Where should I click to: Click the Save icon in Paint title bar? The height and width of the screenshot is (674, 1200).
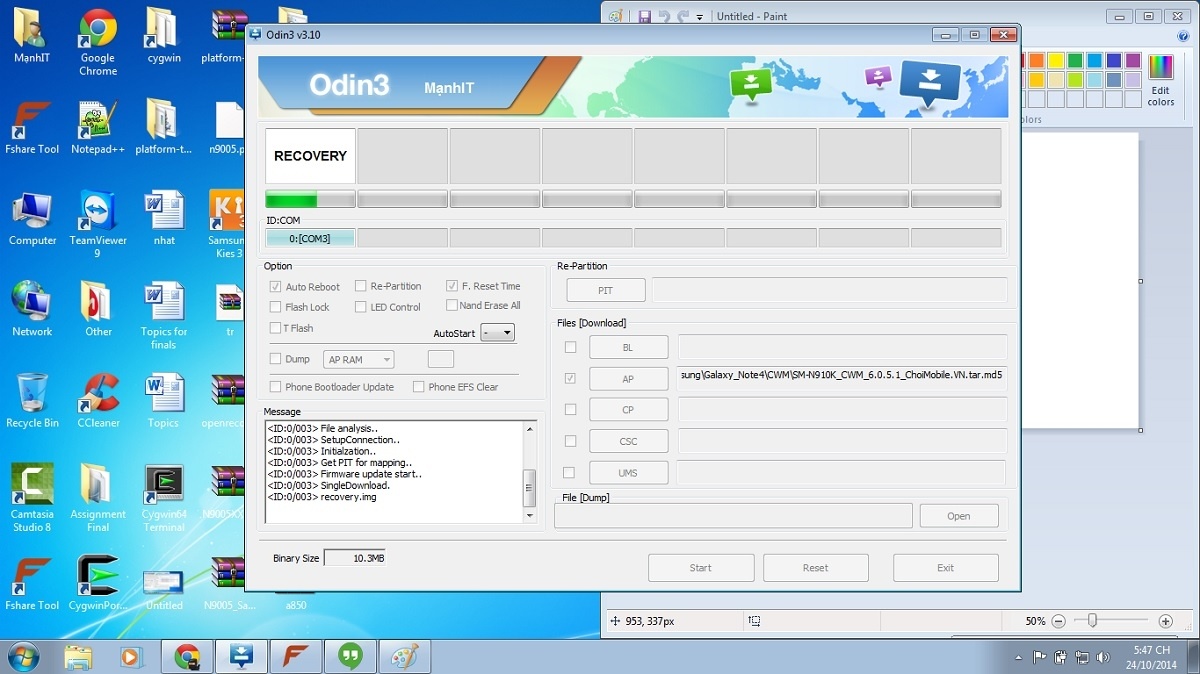645,16
